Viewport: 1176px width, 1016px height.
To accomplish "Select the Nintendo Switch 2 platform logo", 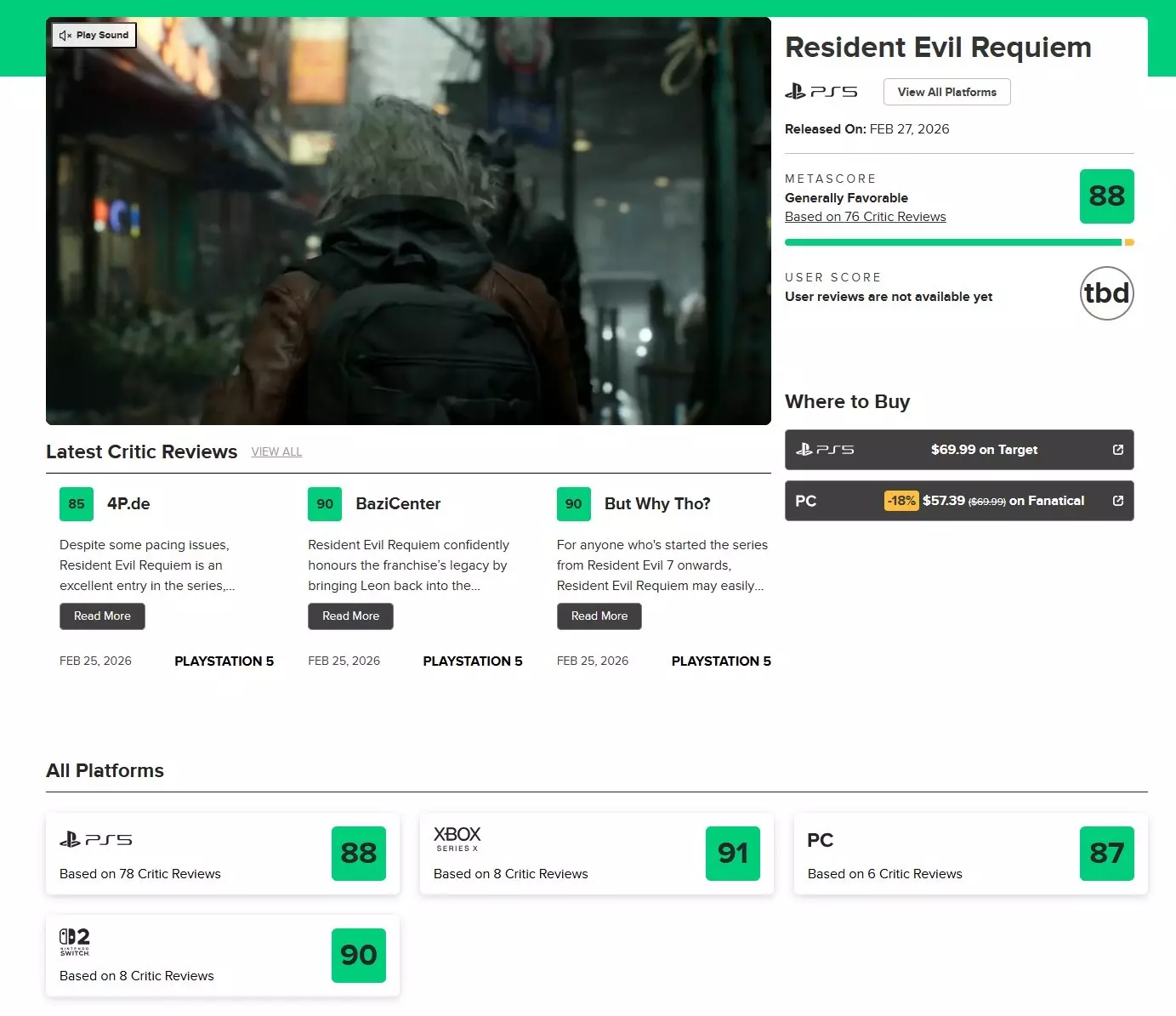I will coord(75,941).
